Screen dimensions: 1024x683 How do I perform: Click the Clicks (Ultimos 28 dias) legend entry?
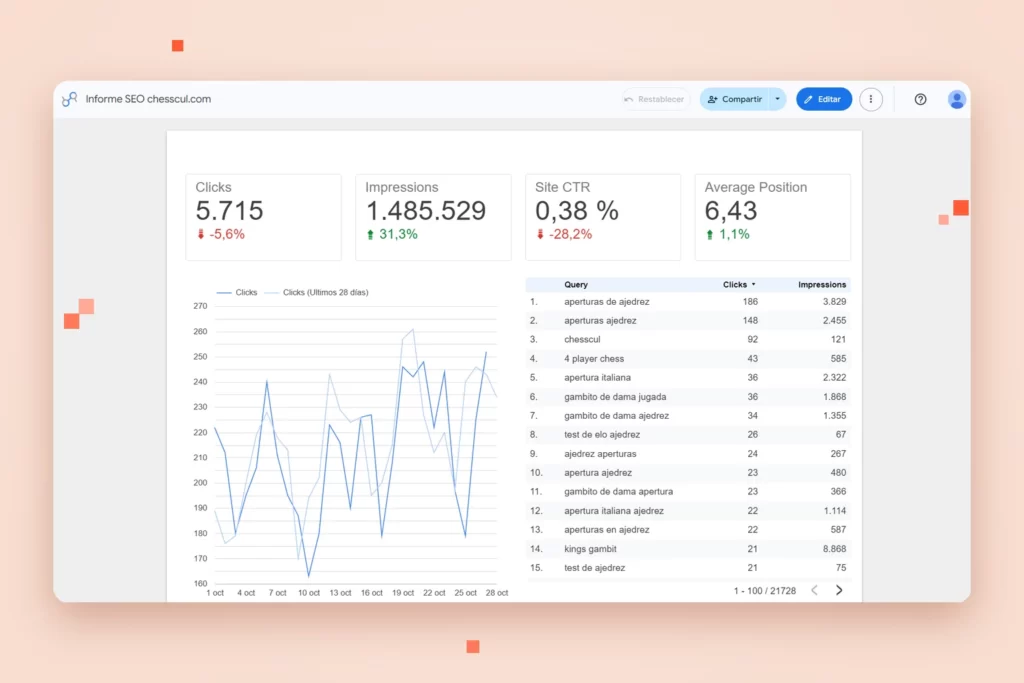[x=317, y=293]
